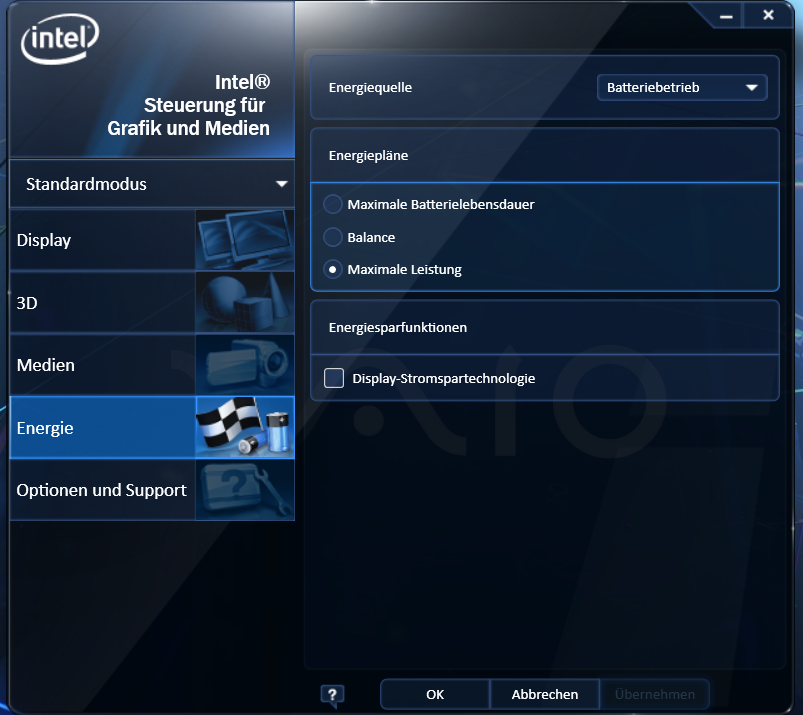
Task: Select the Balance power plan
Action: point(333,237)
